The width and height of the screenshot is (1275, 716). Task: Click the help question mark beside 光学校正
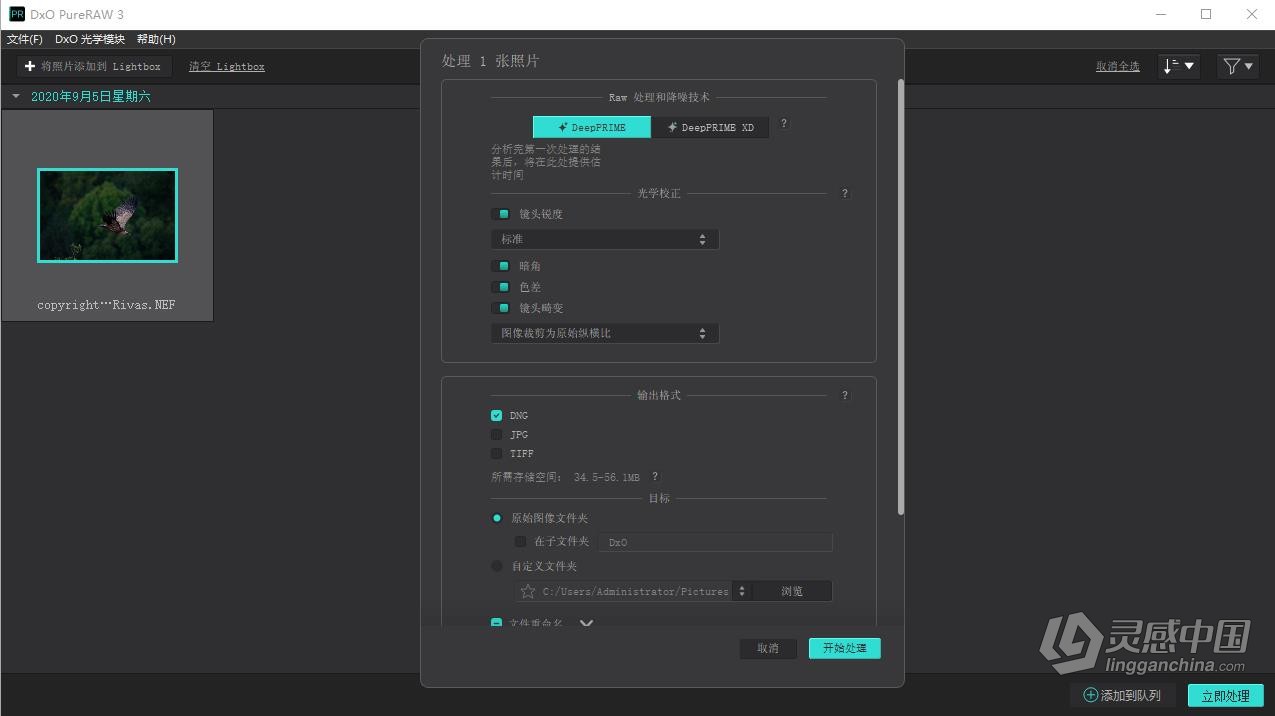point(845,193)
